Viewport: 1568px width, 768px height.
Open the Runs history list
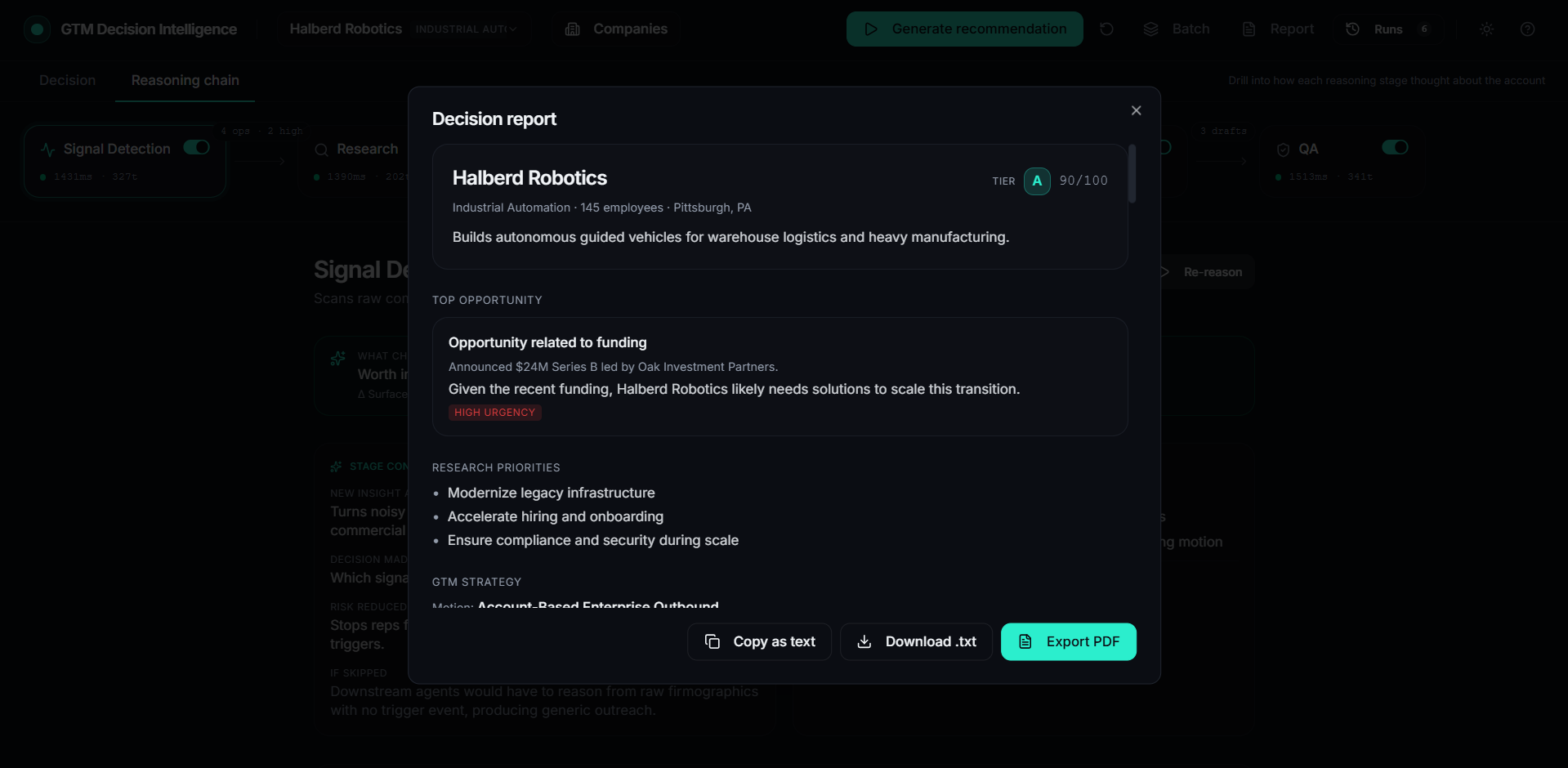point(1388,29)
